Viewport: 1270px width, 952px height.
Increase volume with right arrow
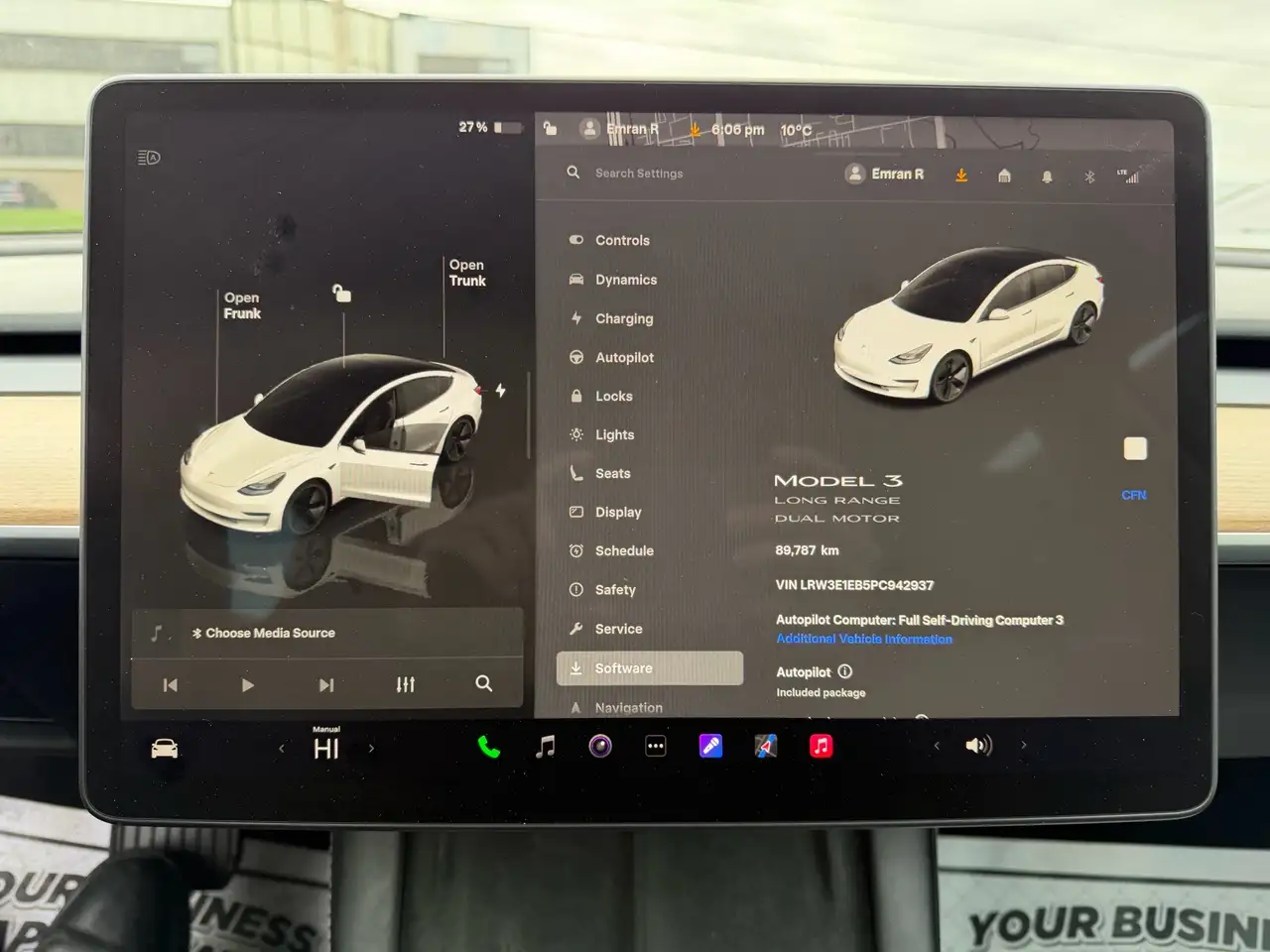coord(1024,745)
